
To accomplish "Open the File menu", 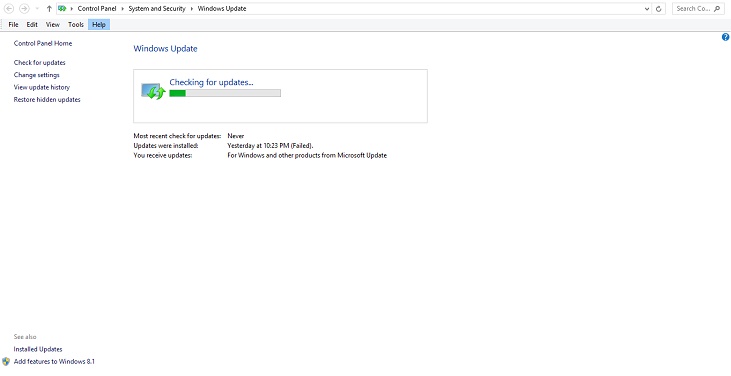I will coord(13,25).
